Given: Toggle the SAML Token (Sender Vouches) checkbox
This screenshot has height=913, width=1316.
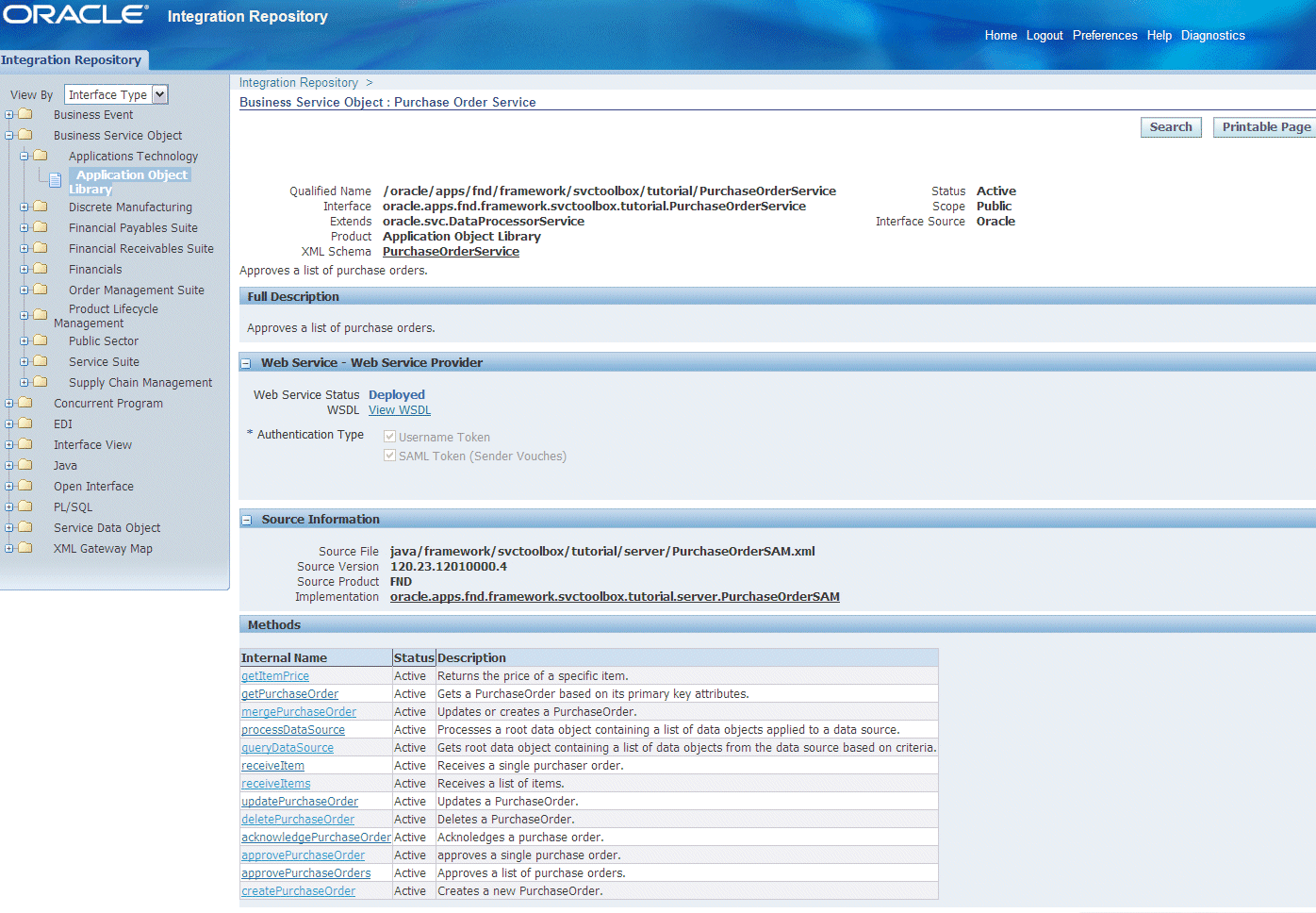Looking at the screenshot, I should pos(389,456).
